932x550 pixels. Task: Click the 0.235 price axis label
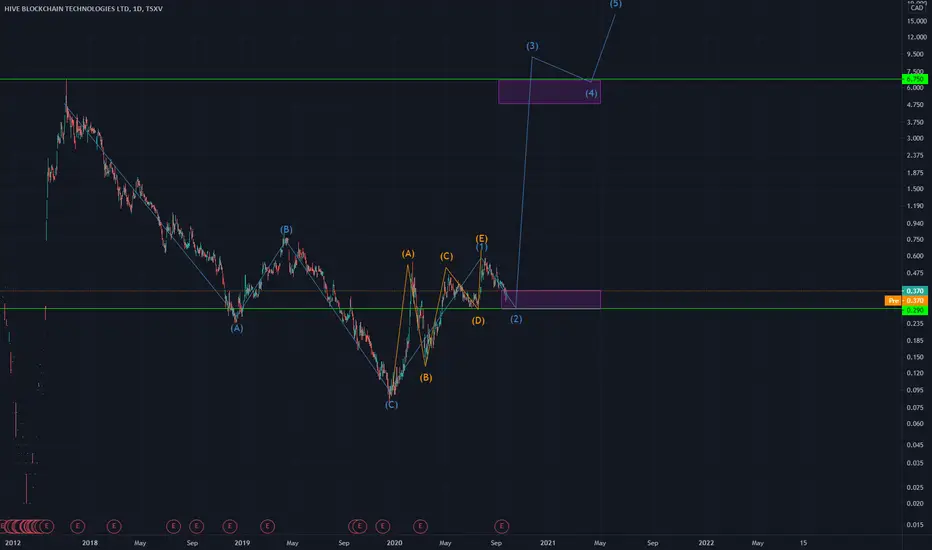tap(915, 323)
